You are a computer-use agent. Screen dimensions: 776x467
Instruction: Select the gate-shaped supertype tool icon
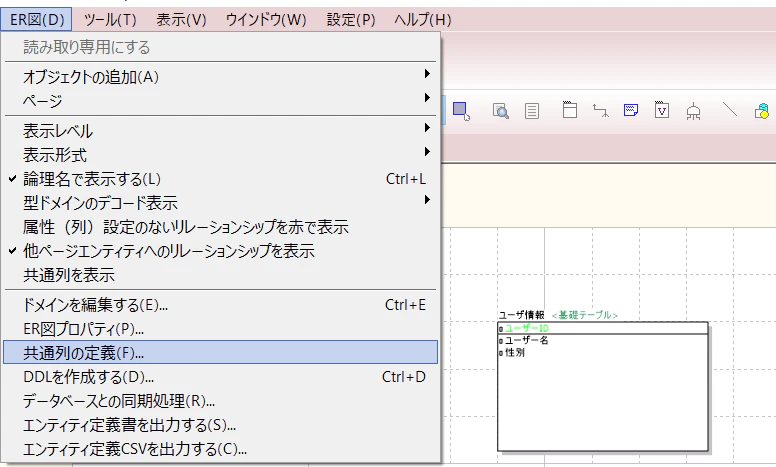tap(693, 112)
